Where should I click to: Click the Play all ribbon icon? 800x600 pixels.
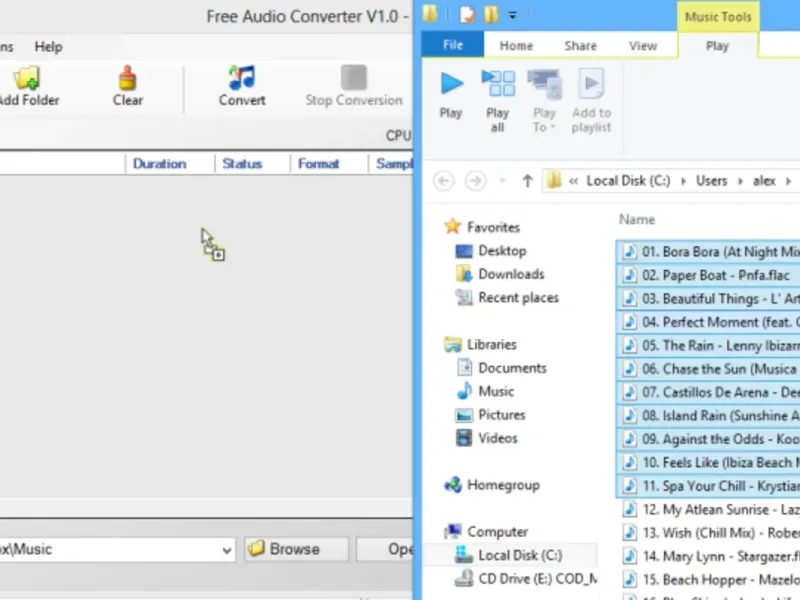(498, 83)
